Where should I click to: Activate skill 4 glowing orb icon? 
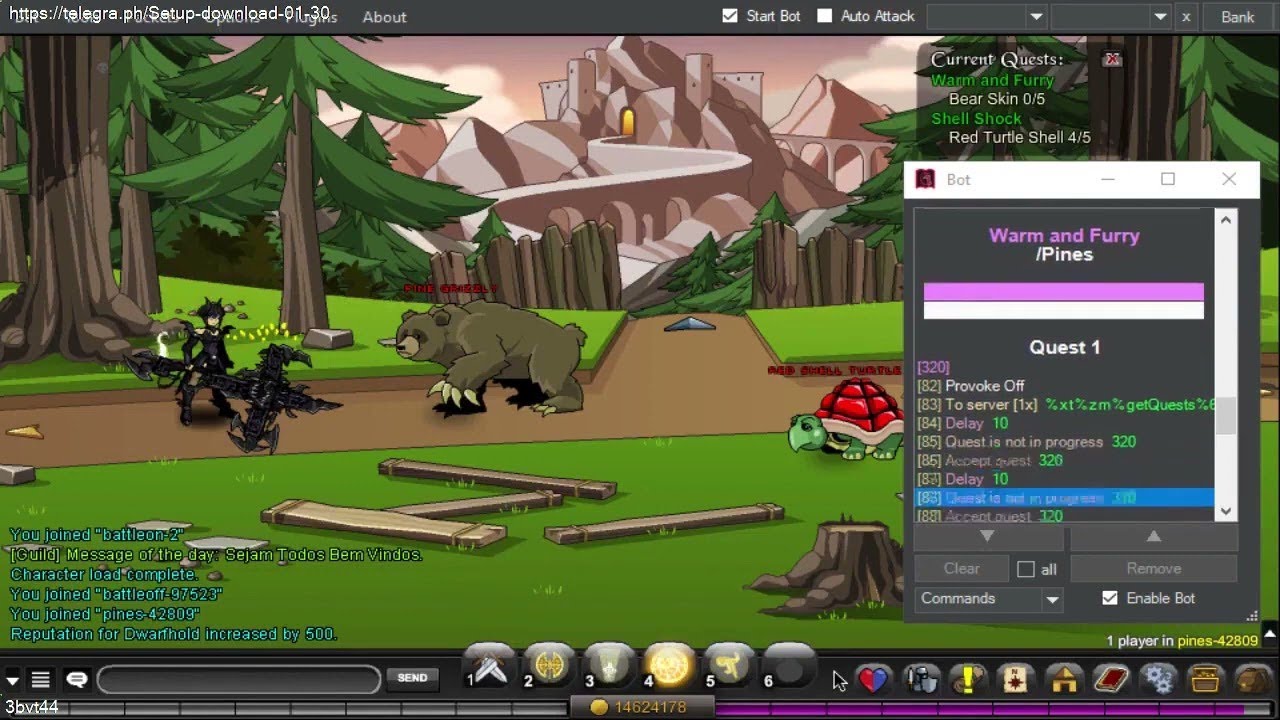click(x=670, y=666)
